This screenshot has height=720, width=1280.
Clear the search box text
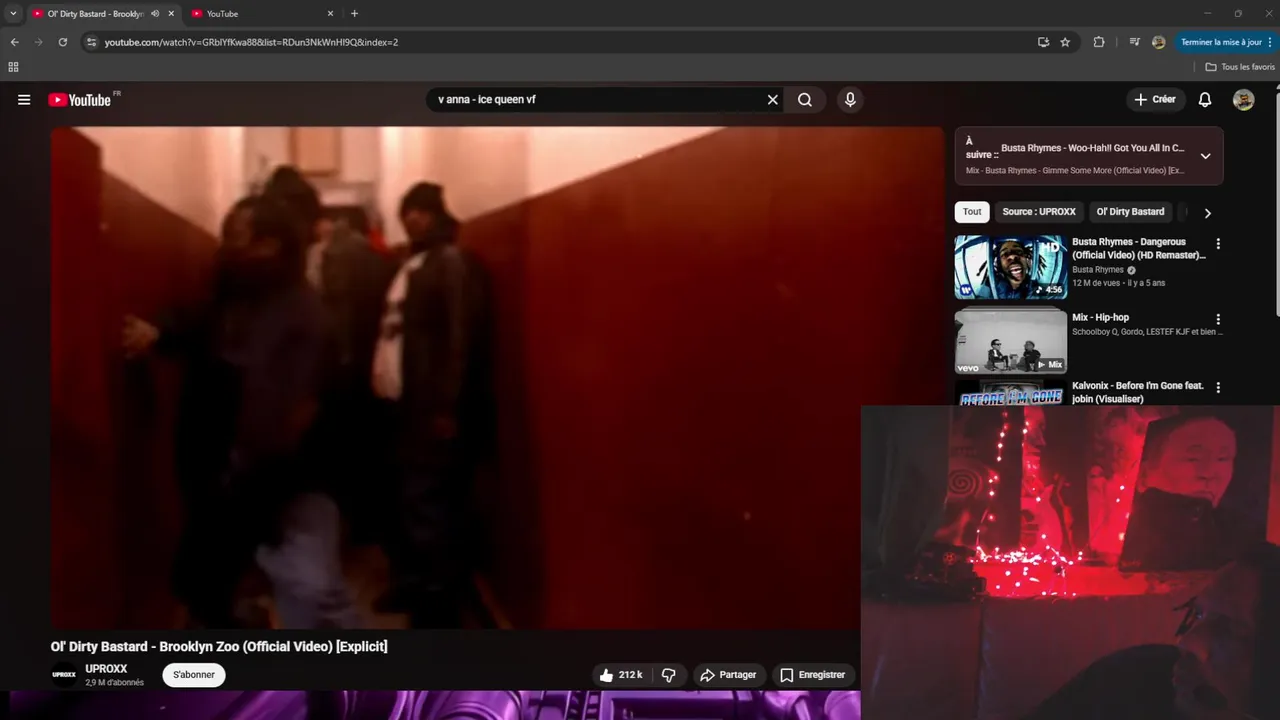pos(772,100)
